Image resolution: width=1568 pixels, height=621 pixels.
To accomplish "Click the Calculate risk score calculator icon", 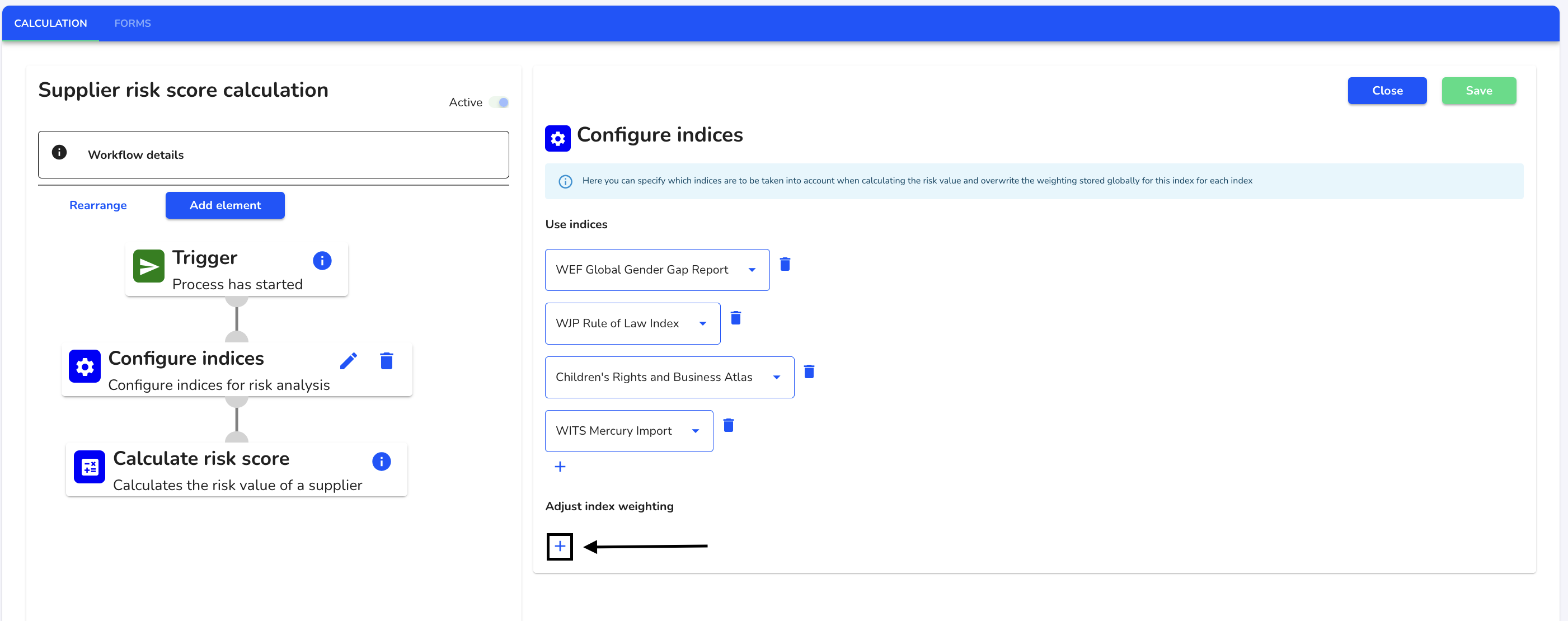I will (x=90, y=467).
